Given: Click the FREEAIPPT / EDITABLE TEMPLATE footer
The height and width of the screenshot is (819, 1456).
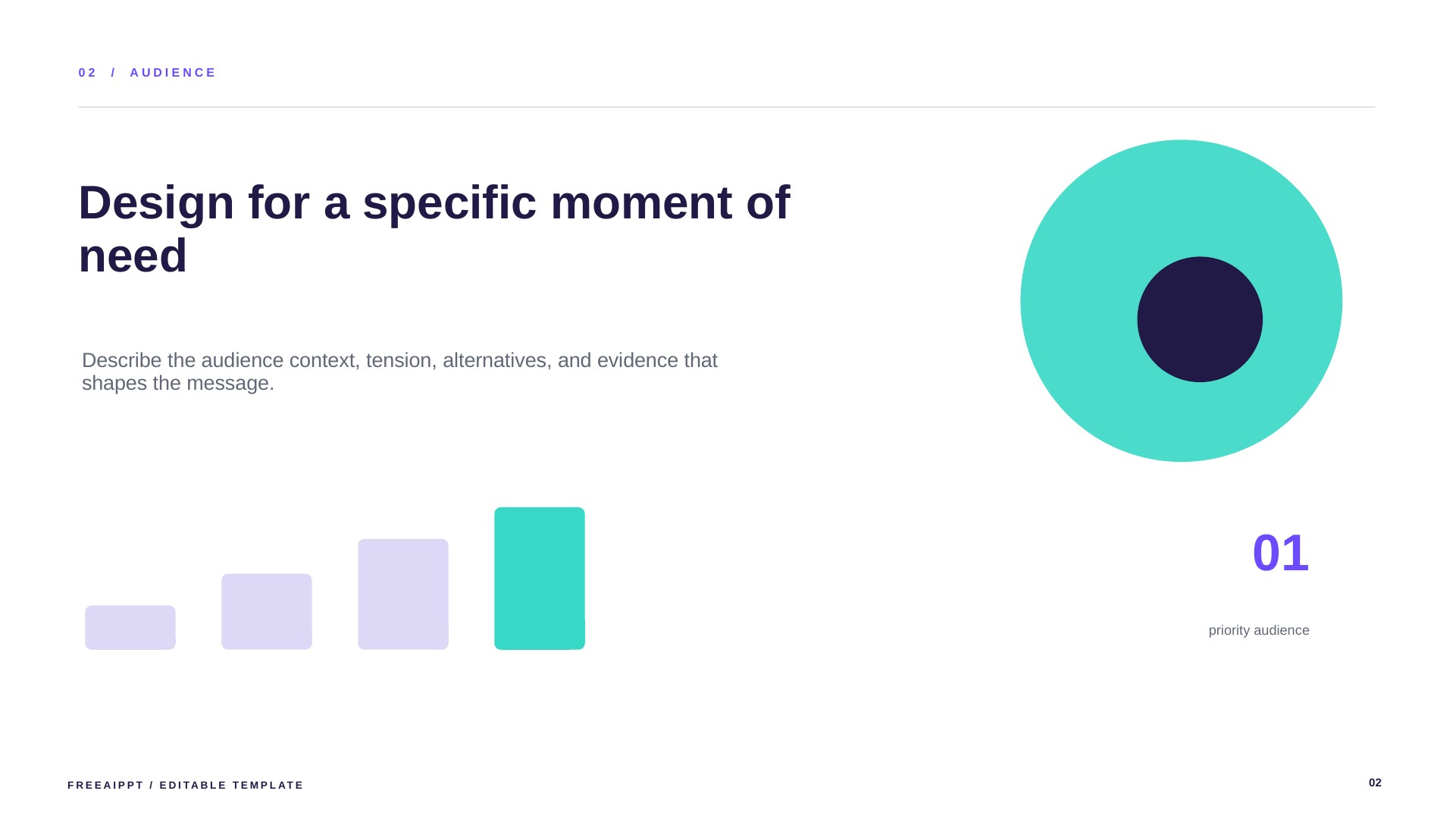Looking at the screenshot, I should 186,785.
